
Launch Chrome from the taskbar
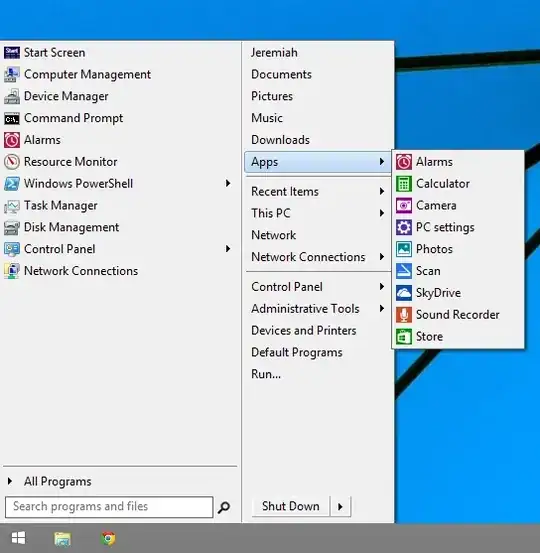tap(108, 539)
